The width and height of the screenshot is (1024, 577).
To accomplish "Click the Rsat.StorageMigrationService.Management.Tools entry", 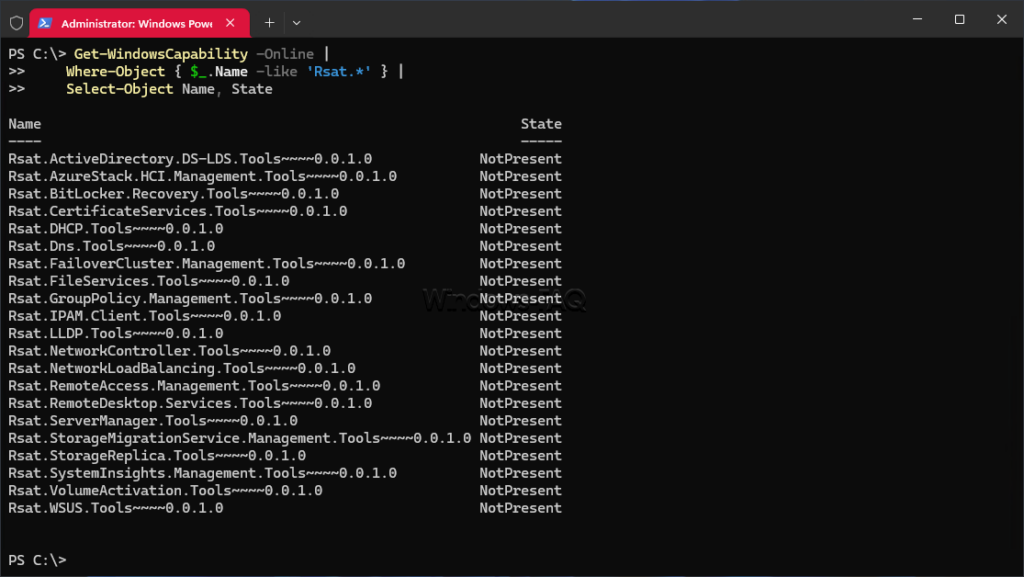I will pos(240,438).
